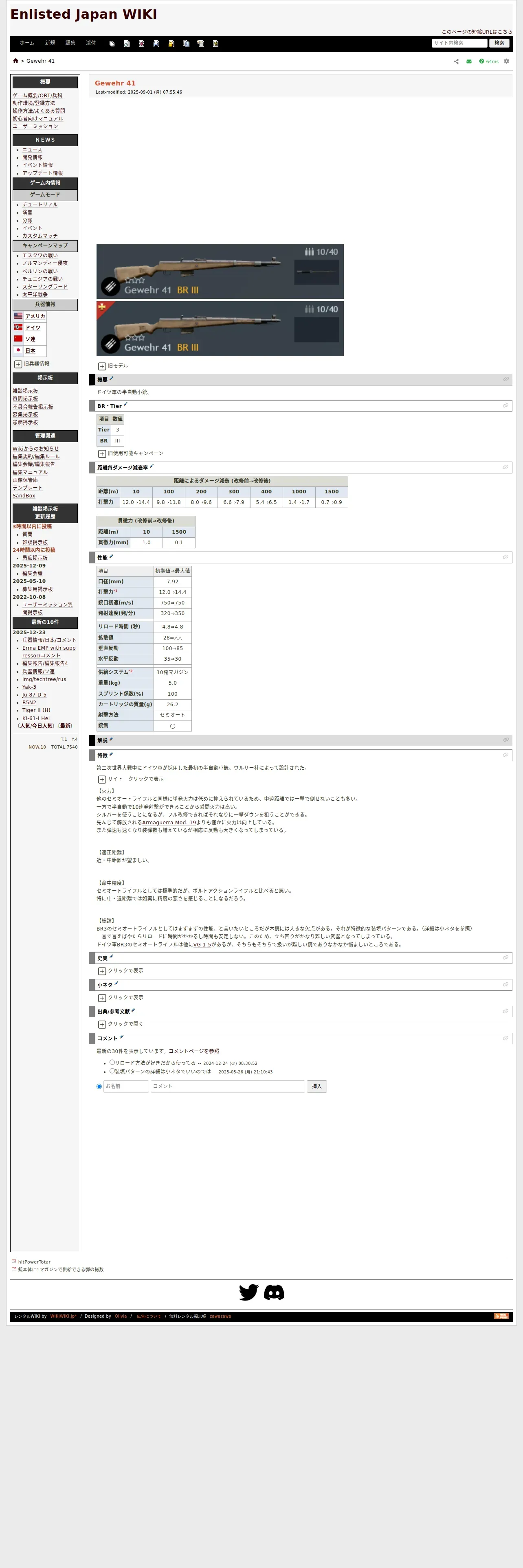Click the first Gewehr 41 BR III weapon image
523x1568 pixels.
point(220,272)
